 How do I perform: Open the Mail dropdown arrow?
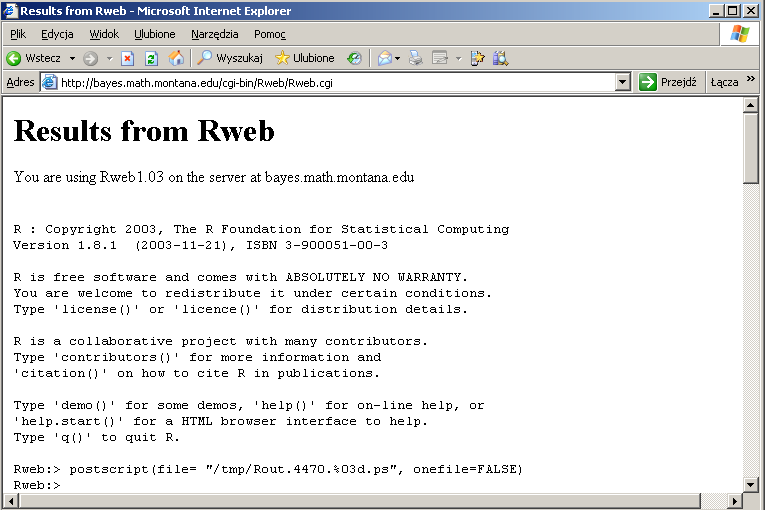398,59
